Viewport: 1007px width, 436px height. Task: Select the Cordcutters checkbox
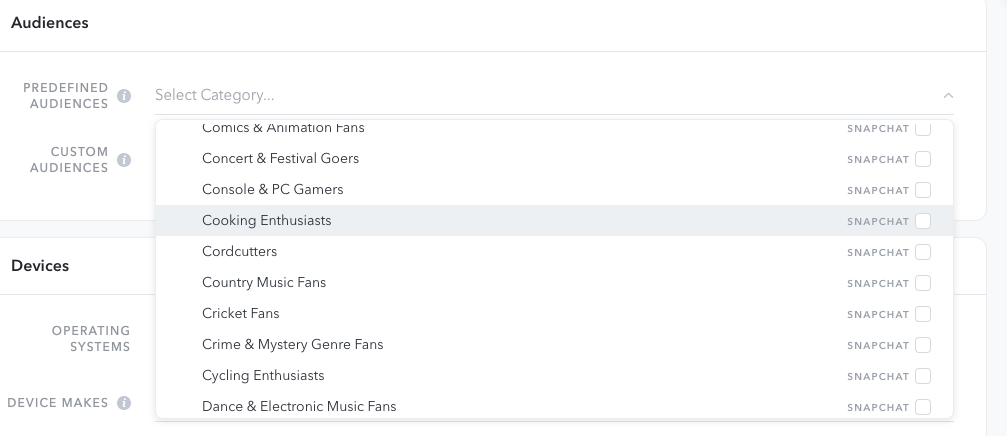[923, 252]
